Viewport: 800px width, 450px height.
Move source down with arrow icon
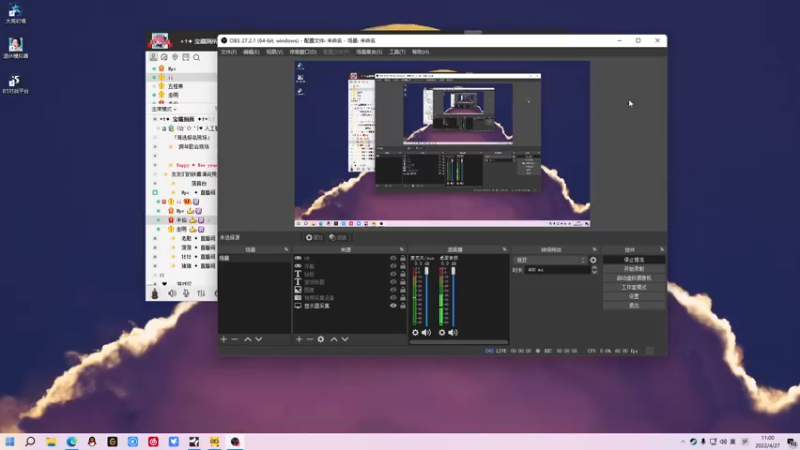tap(345, 339)
